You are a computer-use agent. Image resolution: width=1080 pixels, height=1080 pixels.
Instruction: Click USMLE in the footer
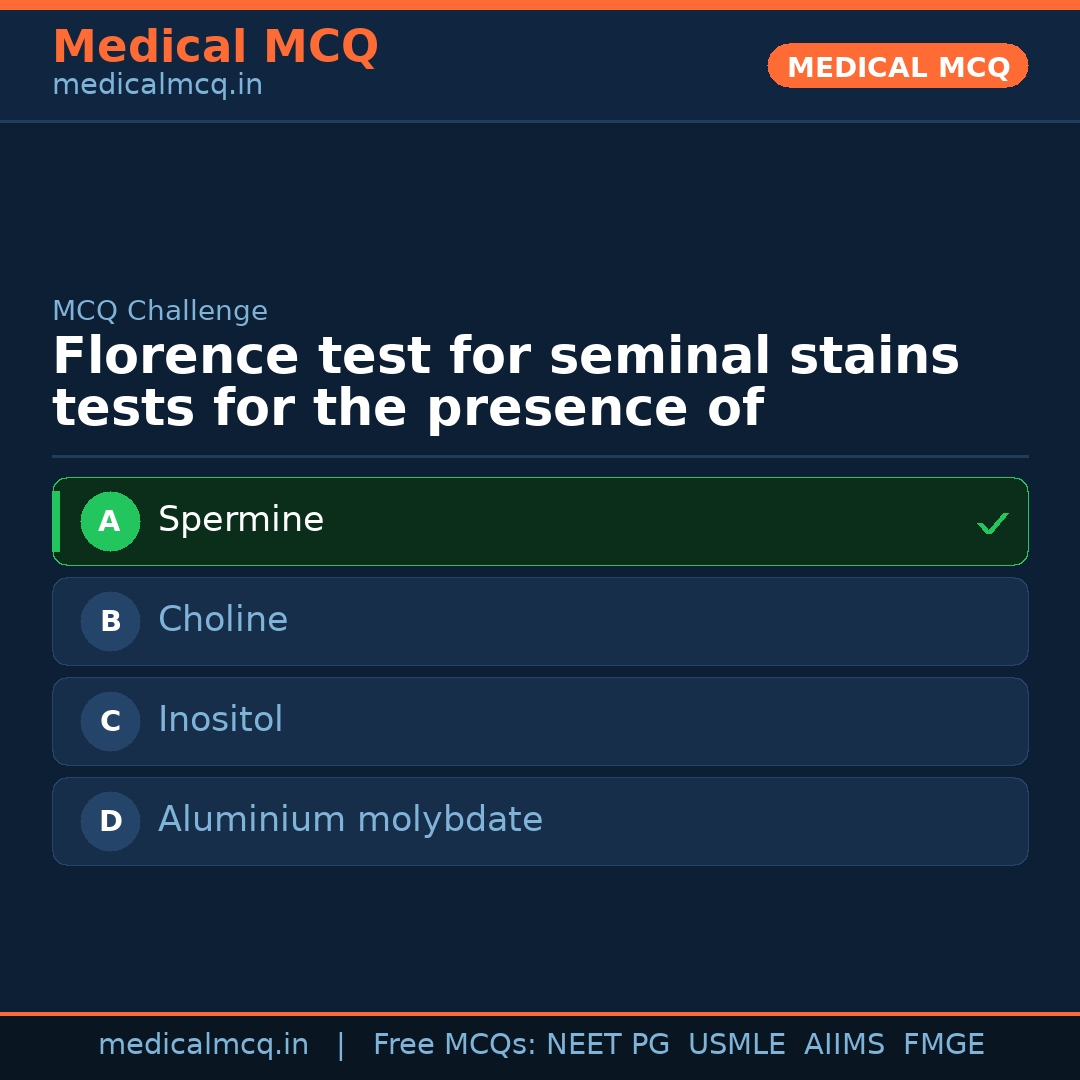coord(736,1045)
